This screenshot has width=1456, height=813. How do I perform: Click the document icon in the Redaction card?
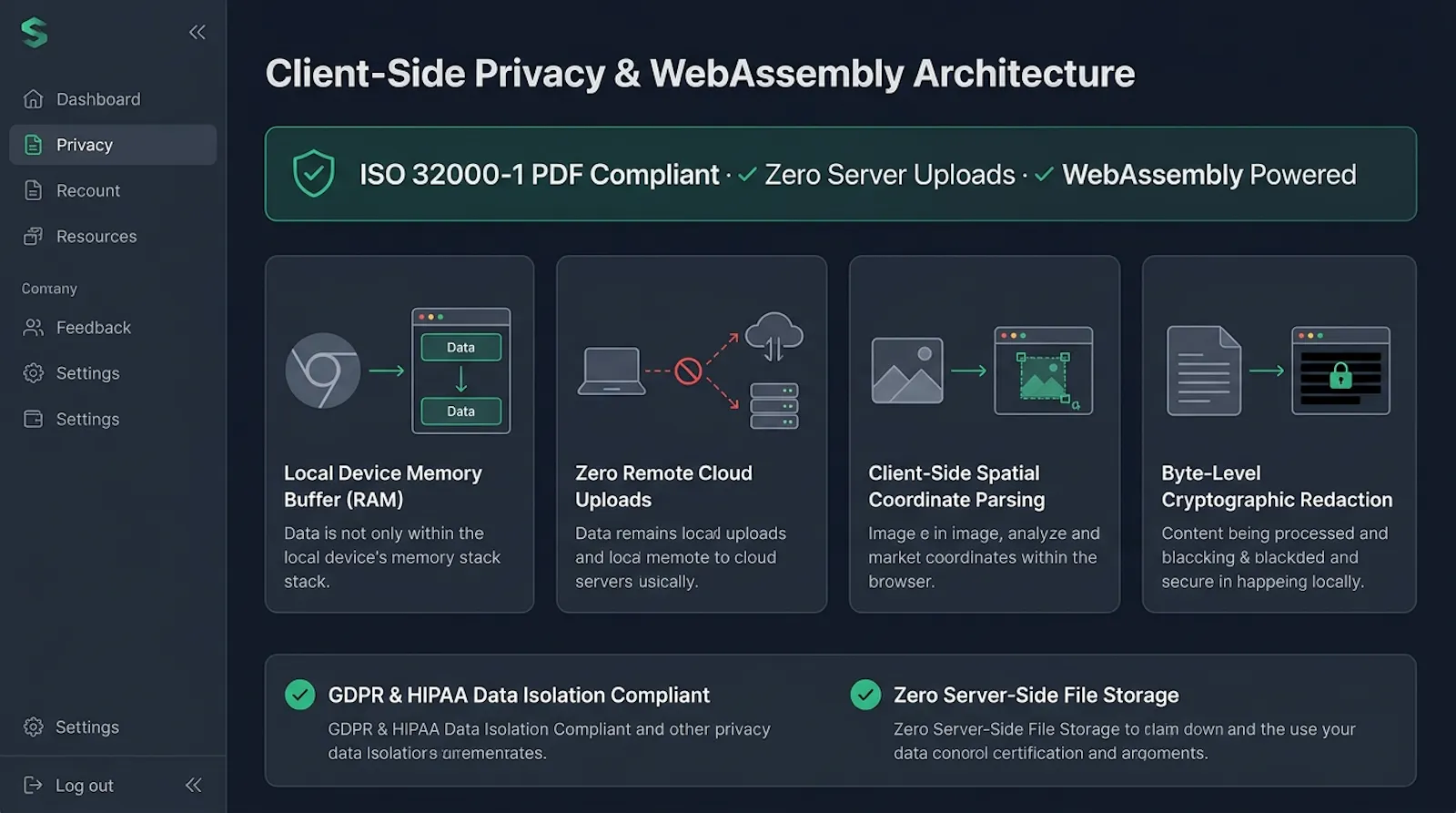[1204, 371]
